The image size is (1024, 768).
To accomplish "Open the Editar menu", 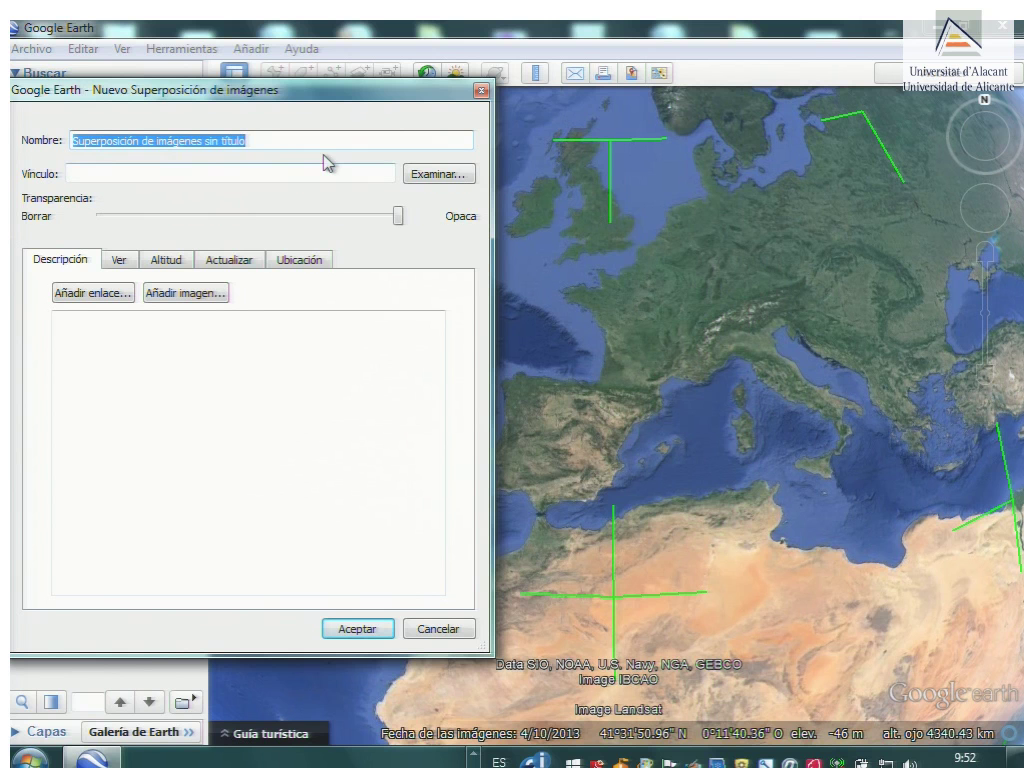I will coord(83,49).
